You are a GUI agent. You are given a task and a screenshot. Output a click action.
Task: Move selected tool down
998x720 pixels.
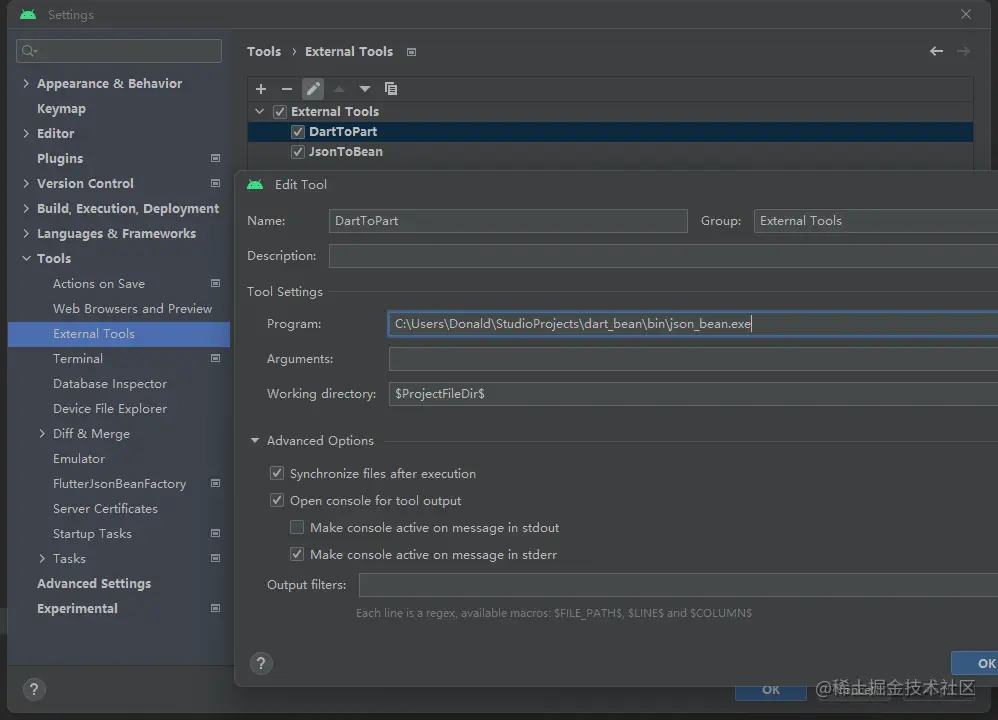364,89
